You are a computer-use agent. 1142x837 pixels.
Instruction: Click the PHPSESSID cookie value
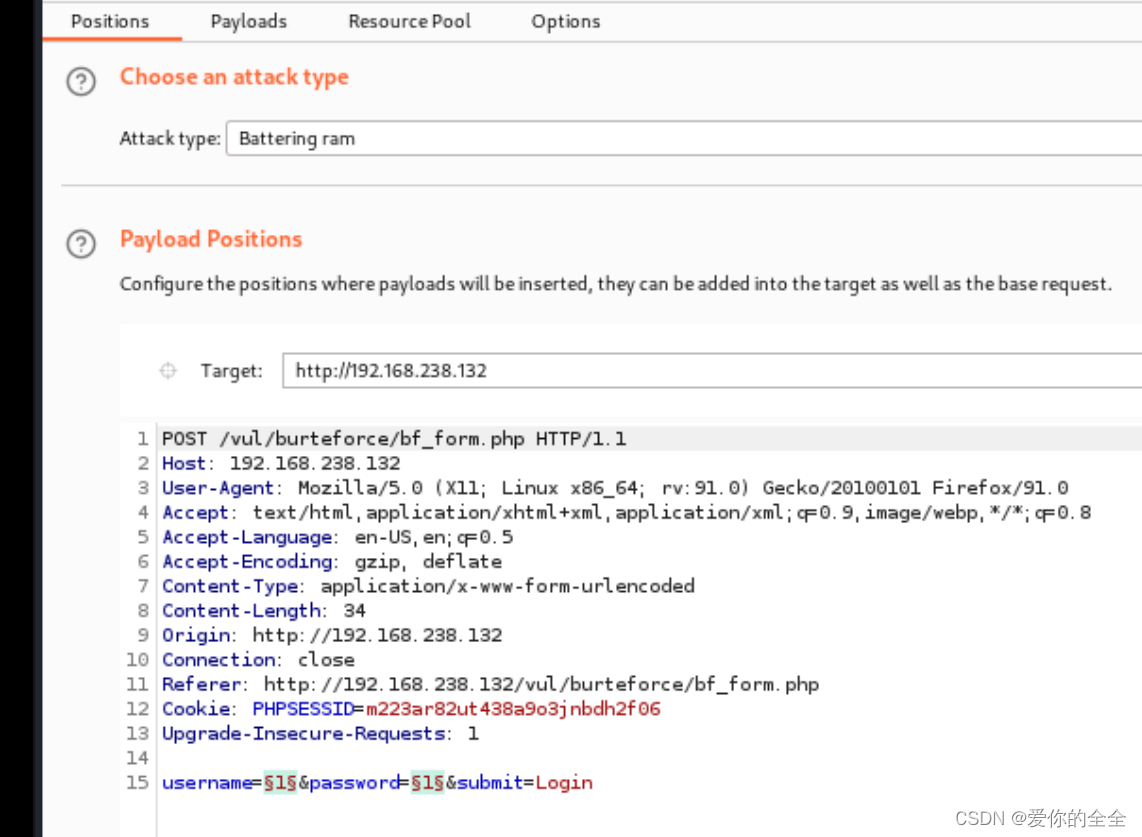[x=513, y=709]
